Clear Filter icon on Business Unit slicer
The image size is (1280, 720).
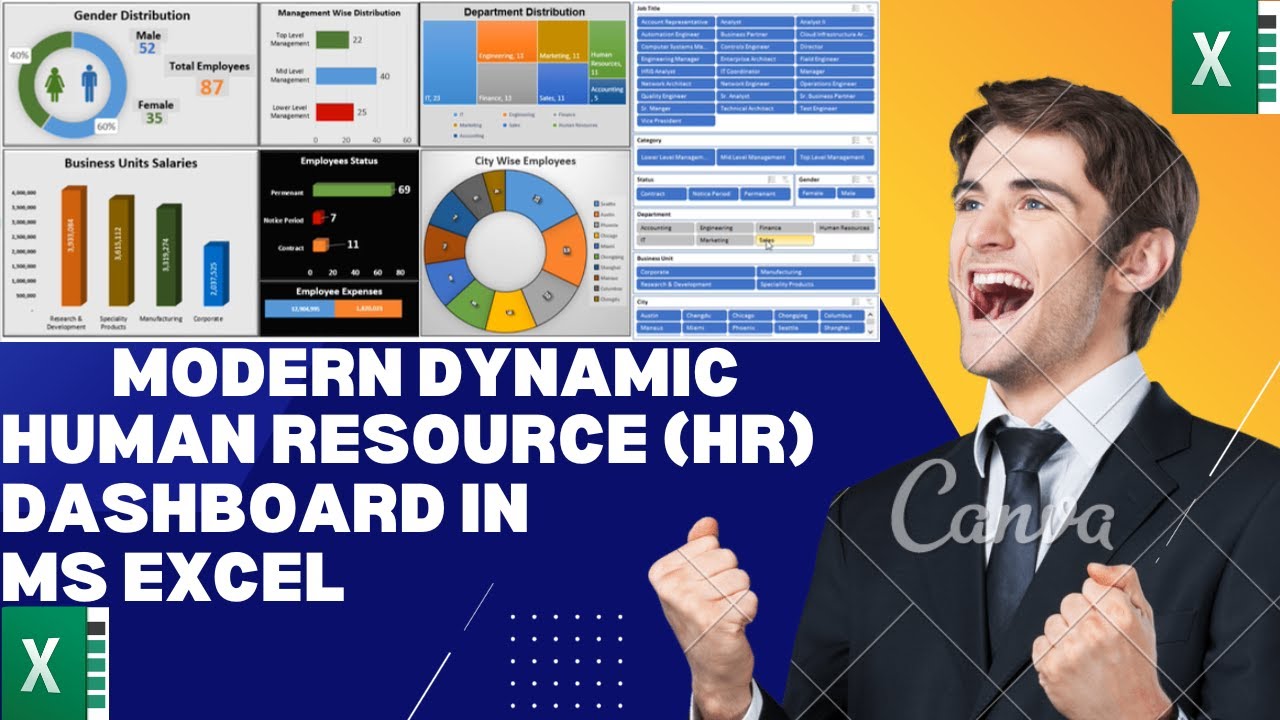tap(869, 259)
